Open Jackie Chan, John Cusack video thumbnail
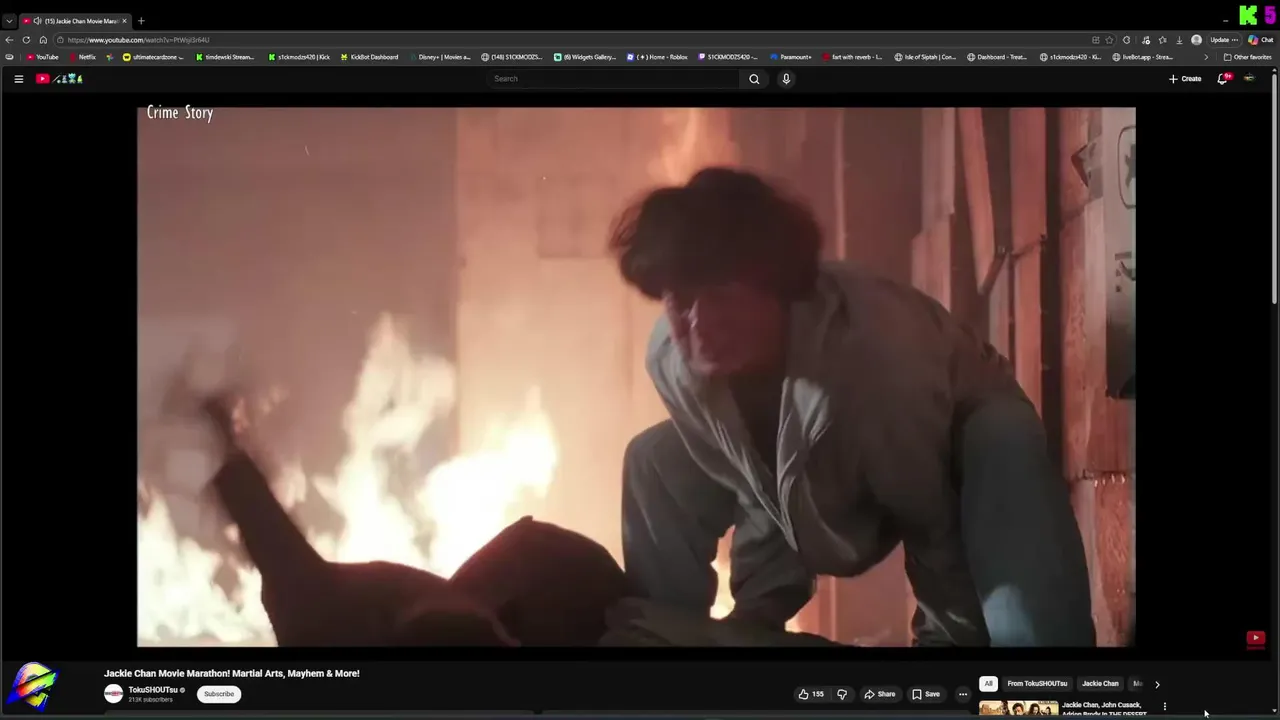 [x=1018, y=708]
